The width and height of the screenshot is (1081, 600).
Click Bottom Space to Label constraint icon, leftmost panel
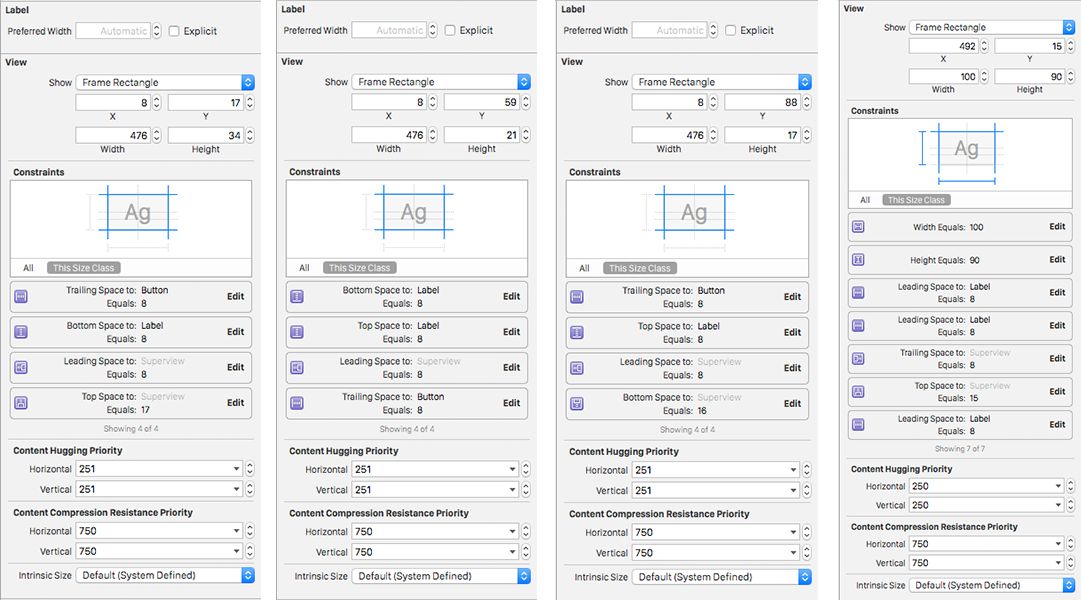click(x=21, y=332)
